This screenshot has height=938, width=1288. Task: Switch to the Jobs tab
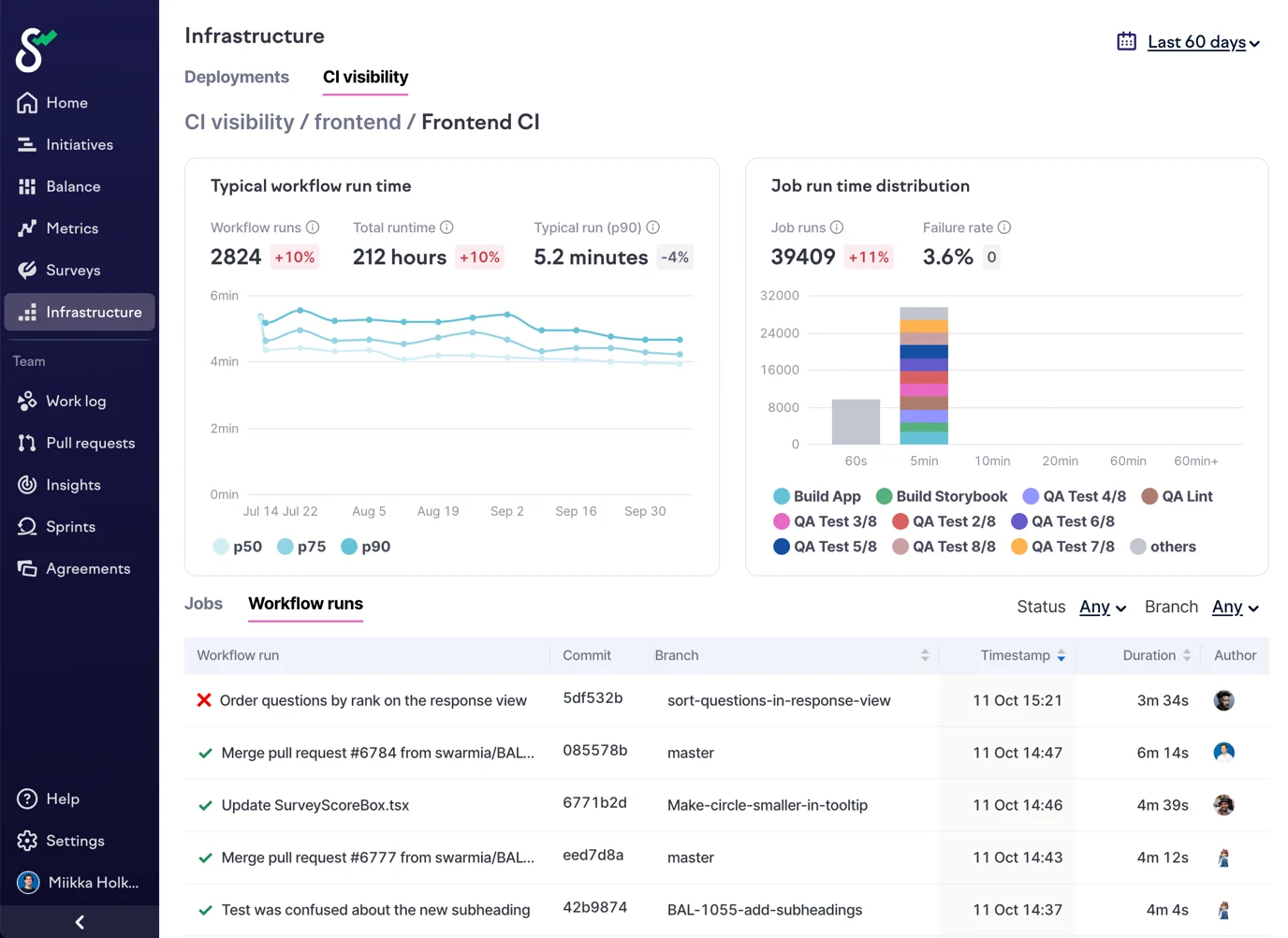pyautogui.click(x=203, y=604)
